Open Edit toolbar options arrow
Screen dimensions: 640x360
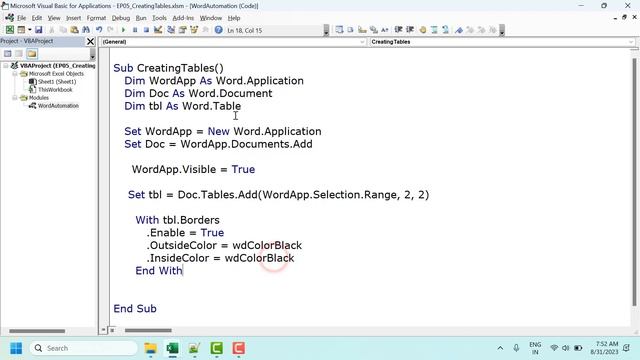coord(502,30)
